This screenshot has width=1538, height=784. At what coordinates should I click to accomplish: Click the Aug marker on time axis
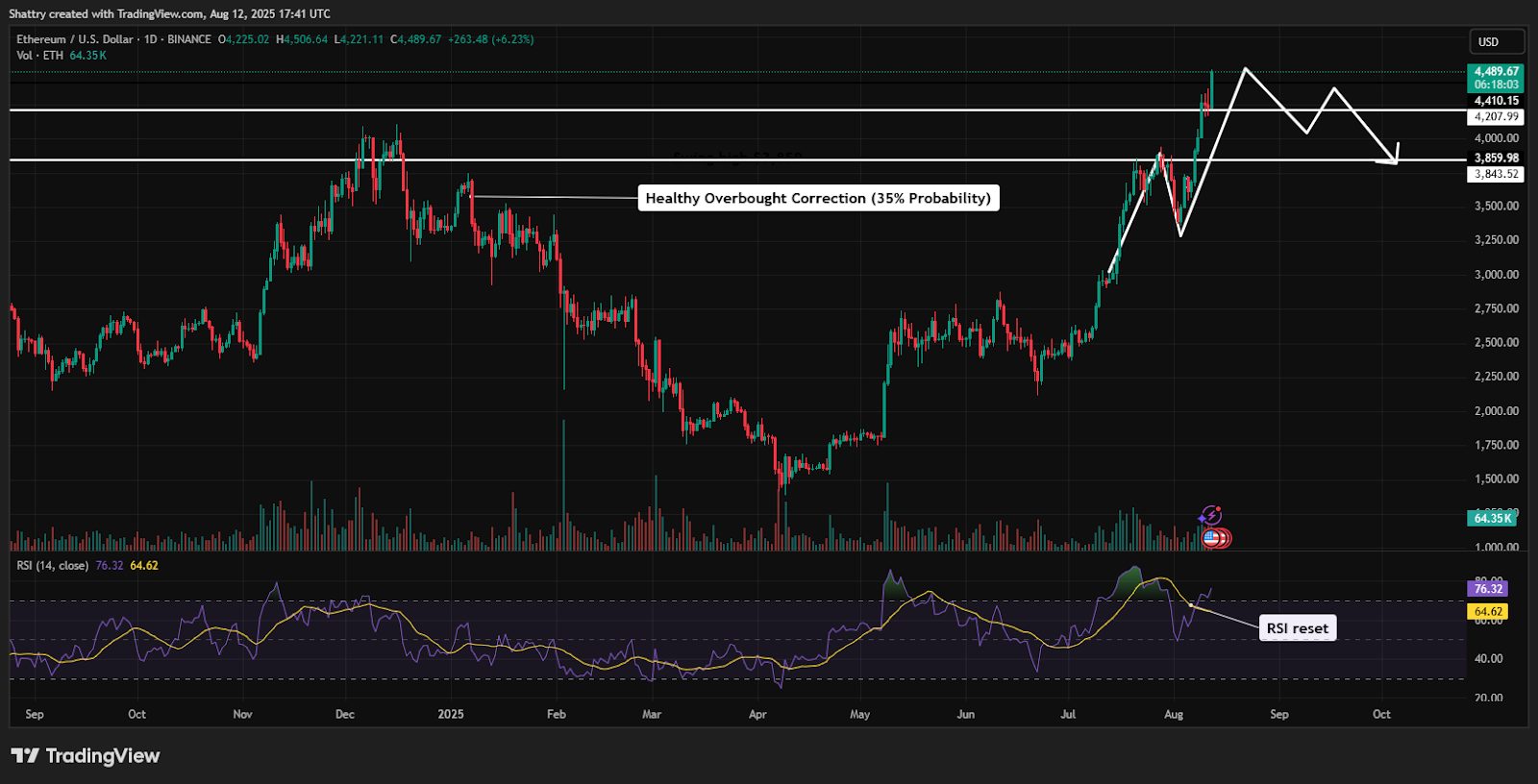pos(1173,714)
